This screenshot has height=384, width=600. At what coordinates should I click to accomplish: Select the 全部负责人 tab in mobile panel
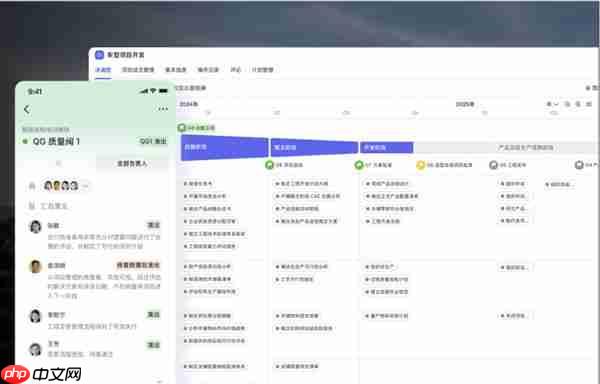pos(132,163)
